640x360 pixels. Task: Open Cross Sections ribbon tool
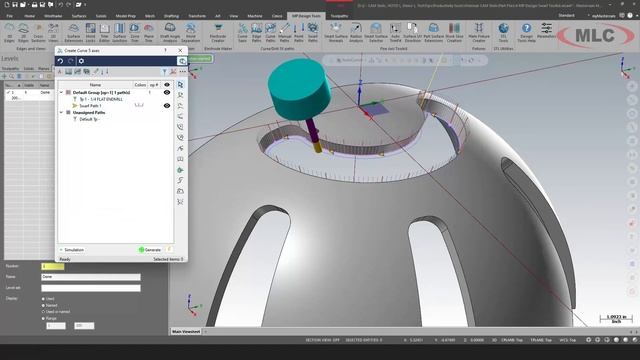pyautogui.click(x=38, y=33)
